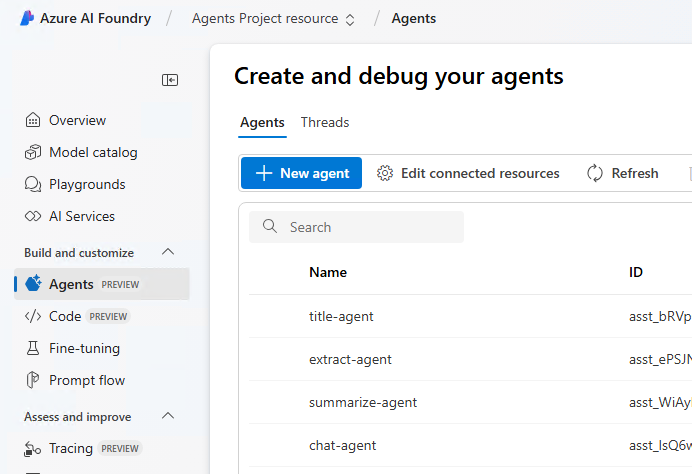Click the Azure AI Foundry breadcrumb link
The image size is (692, 474).
tap(95, 19)
